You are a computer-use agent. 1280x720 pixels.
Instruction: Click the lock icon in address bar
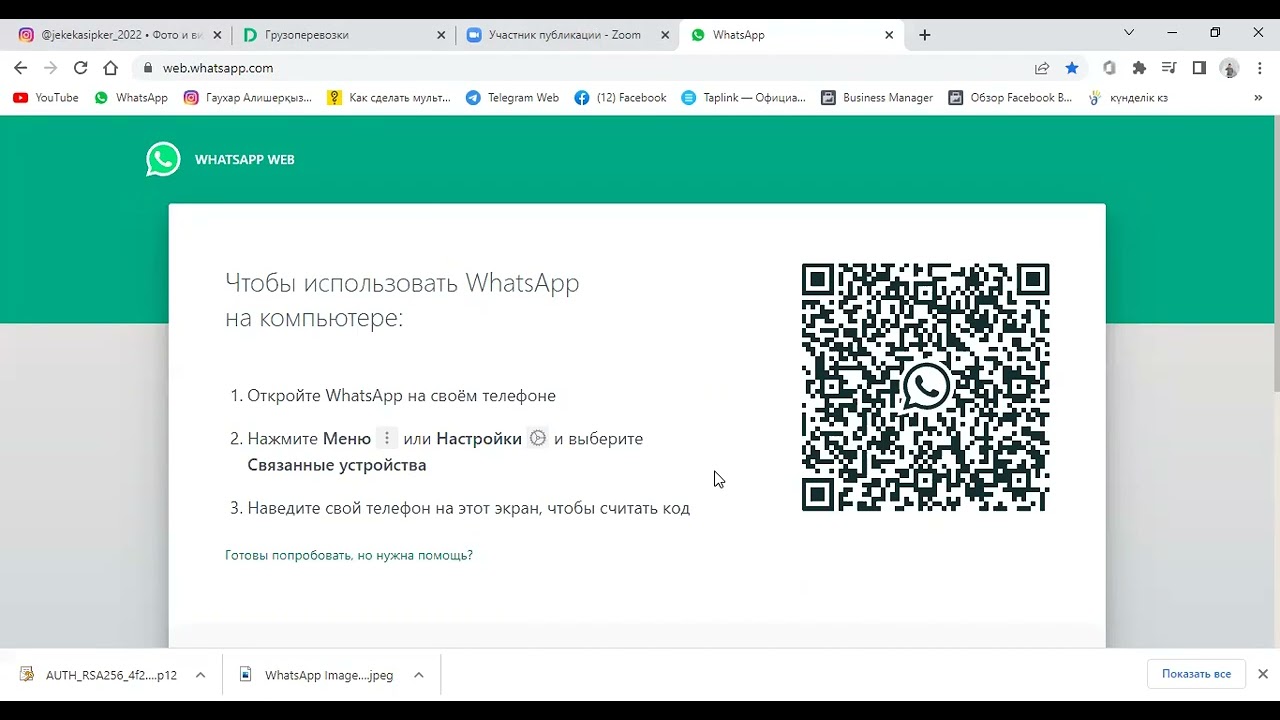tap(148, 68)
